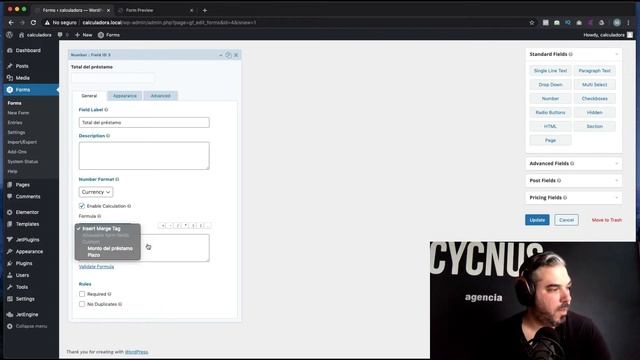640x360 pixels.
Task: Open the Dashboard in the sidebar
Action: click(x=28, y=50)
